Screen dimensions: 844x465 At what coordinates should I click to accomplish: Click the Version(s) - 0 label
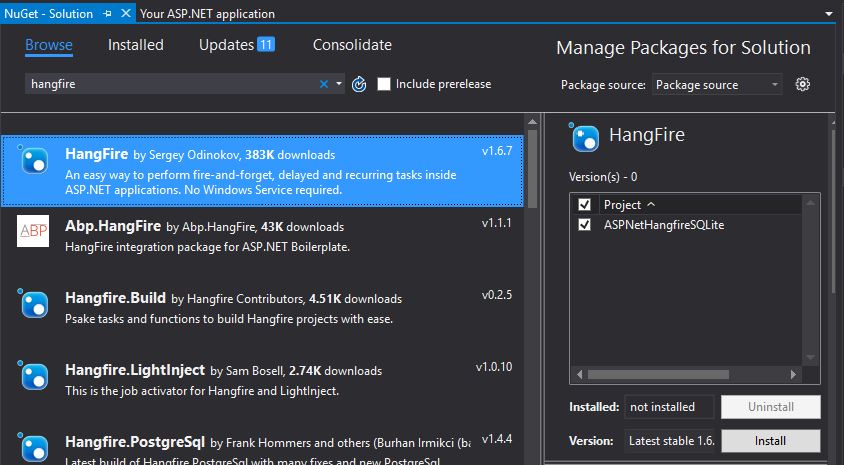(603, 177)
